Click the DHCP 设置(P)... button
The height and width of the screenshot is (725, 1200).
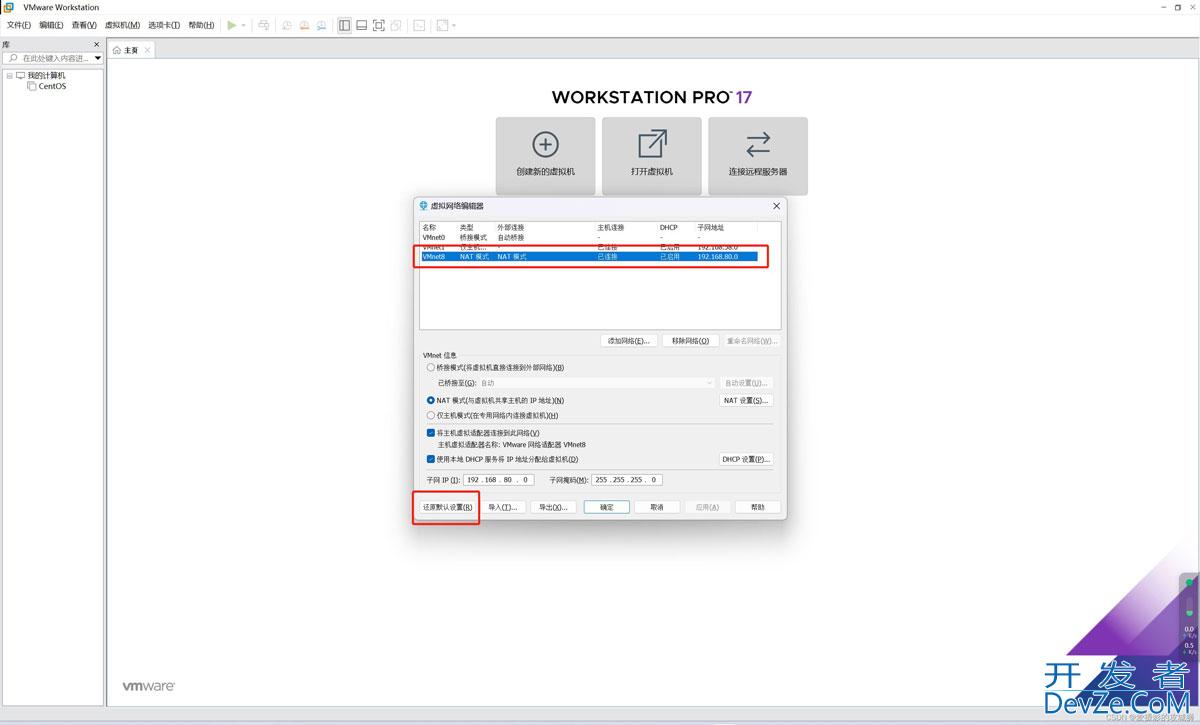746,459
